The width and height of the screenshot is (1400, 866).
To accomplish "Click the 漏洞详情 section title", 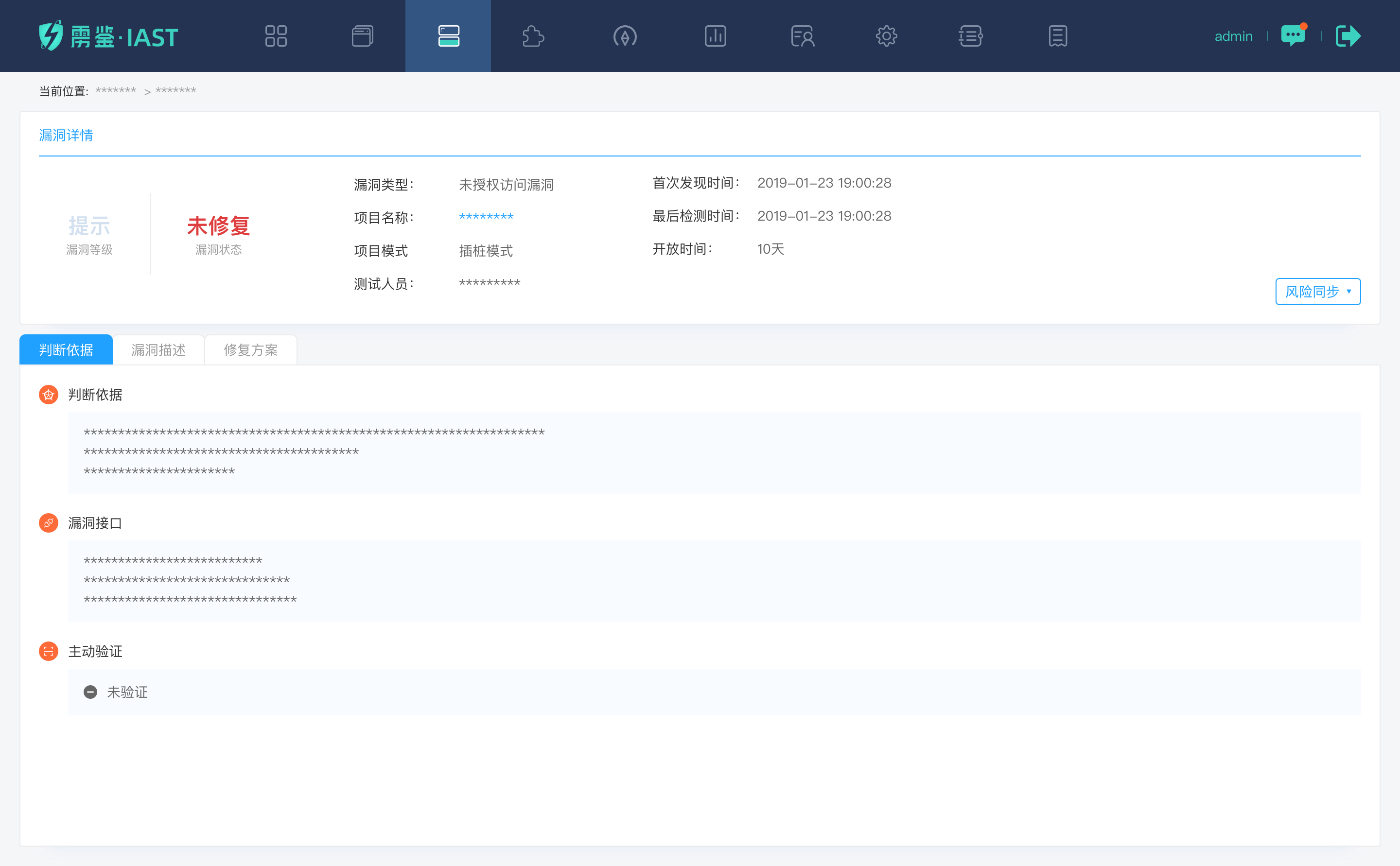I will [66, 135].
